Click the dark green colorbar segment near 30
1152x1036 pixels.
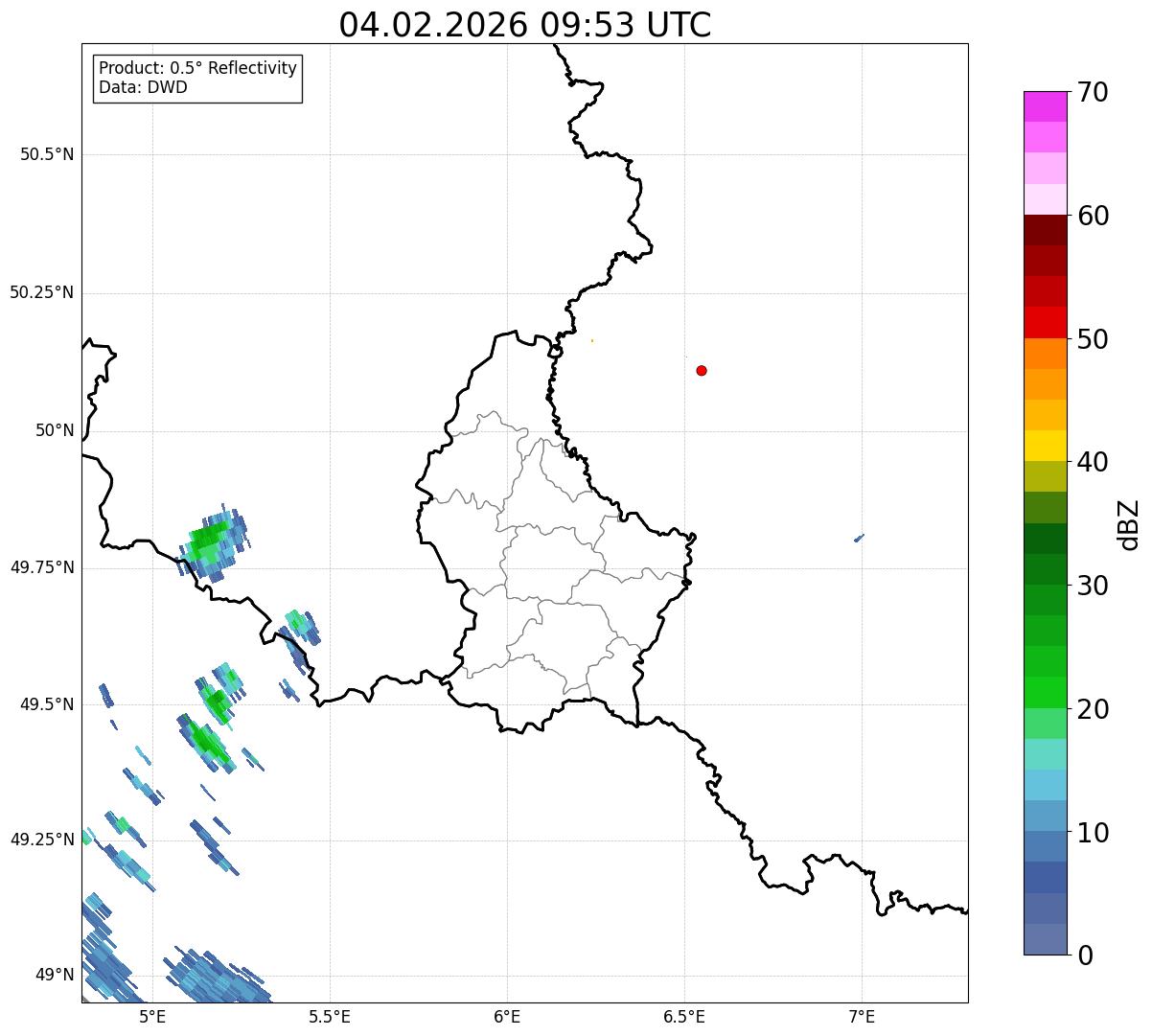[x=1045, y=569]
